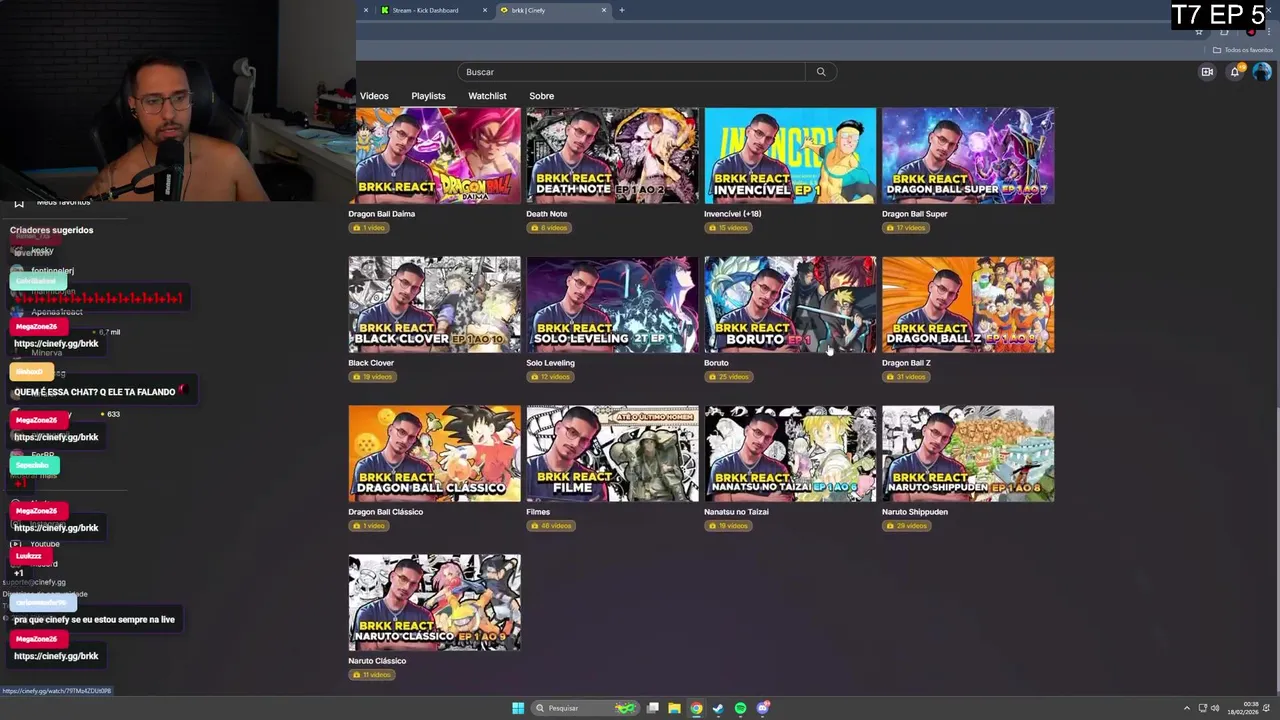Show hidden system tray icons
The image size is (1280, 720).
[x=1187, y=708]
